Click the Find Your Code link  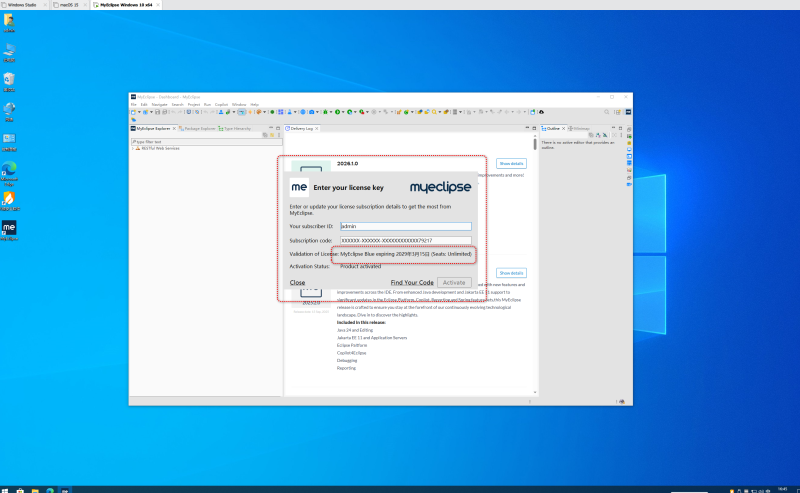pyautogui.click(x=411, y=283)
